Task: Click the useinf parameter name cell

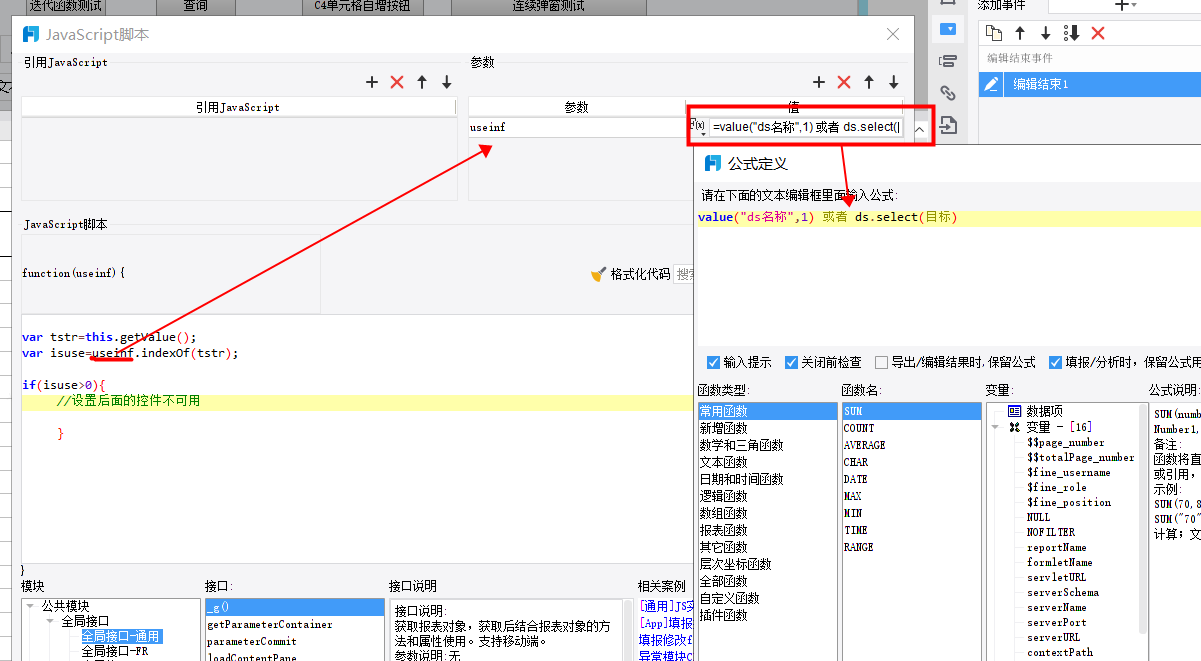Action: (x=576, y=128)
